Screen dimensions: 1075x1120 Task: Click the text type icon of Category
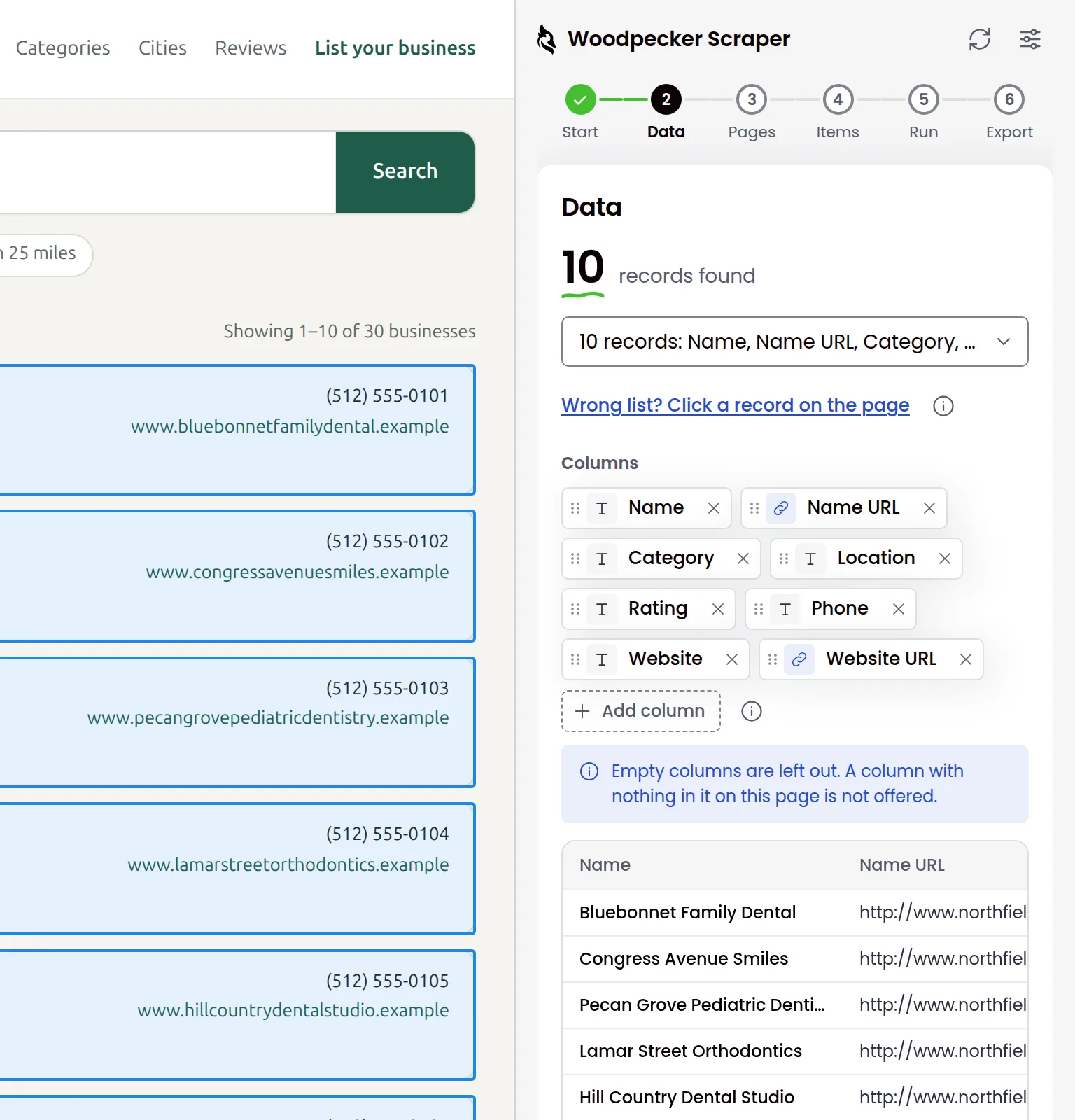click(x=602, y=559)
